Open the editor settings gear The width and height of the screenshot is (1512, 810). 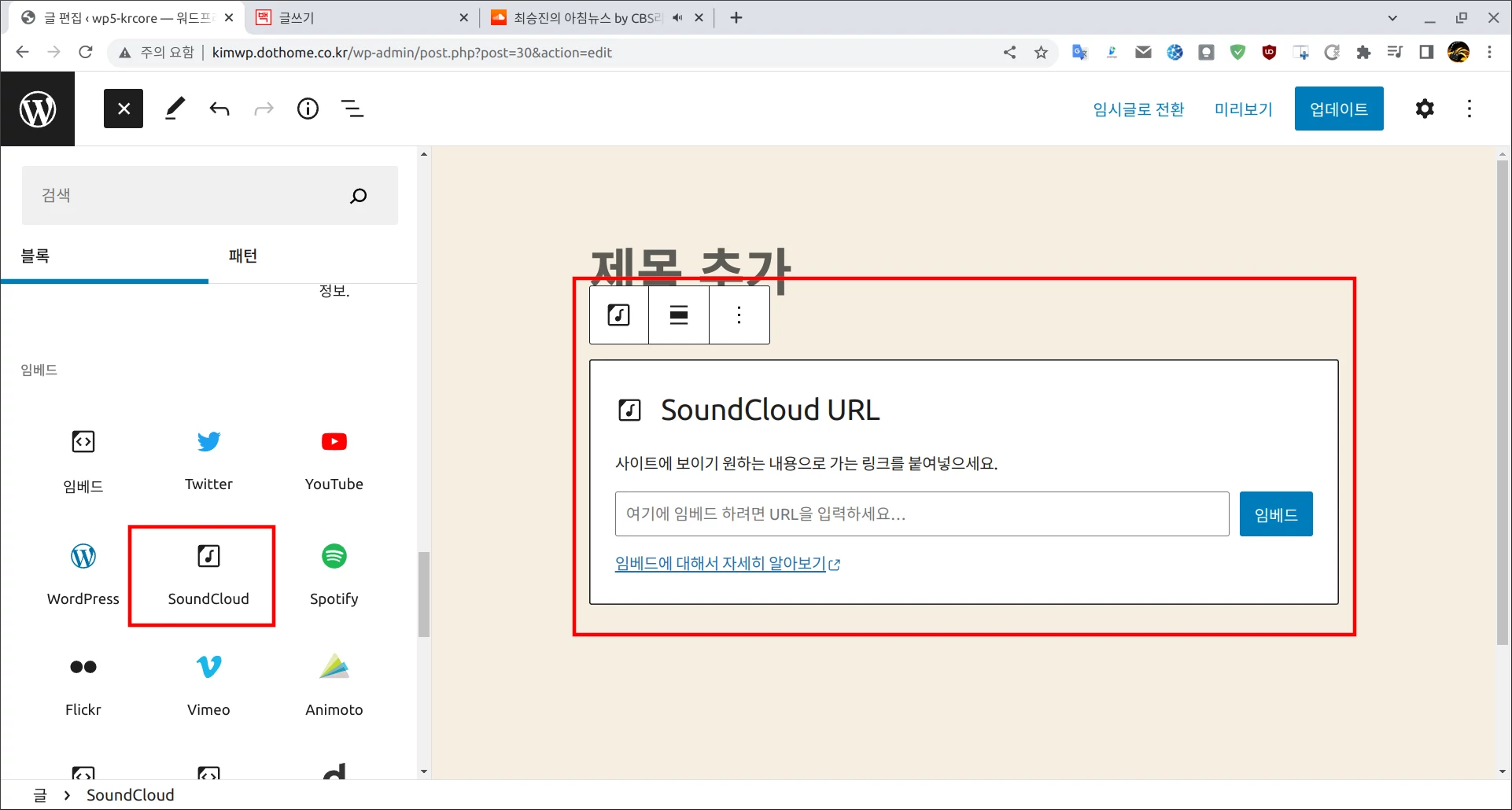(x=1424, y=109)
